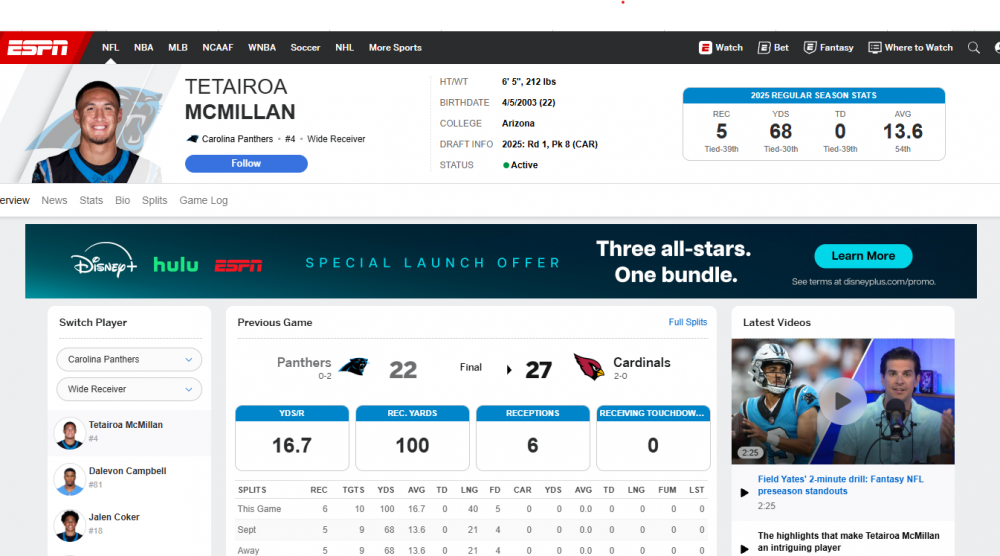Expand the Wide Receiver position dropdown
The image size is (1000, 556).
[x=129, y=389]
